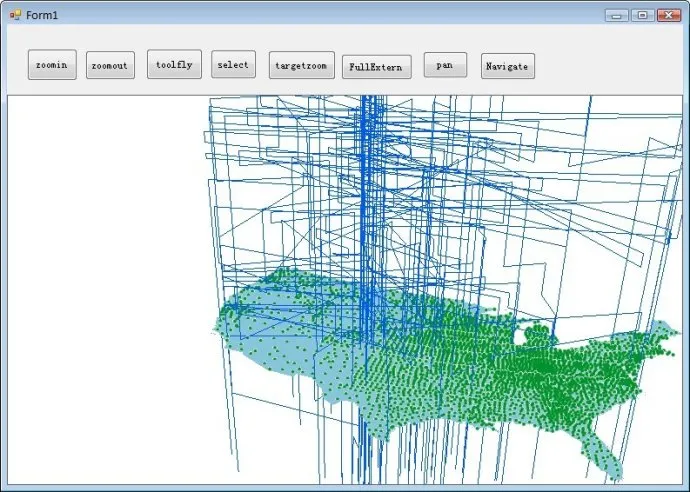
Task: Maximize the Form1 window
Action: tap(642, 15)
